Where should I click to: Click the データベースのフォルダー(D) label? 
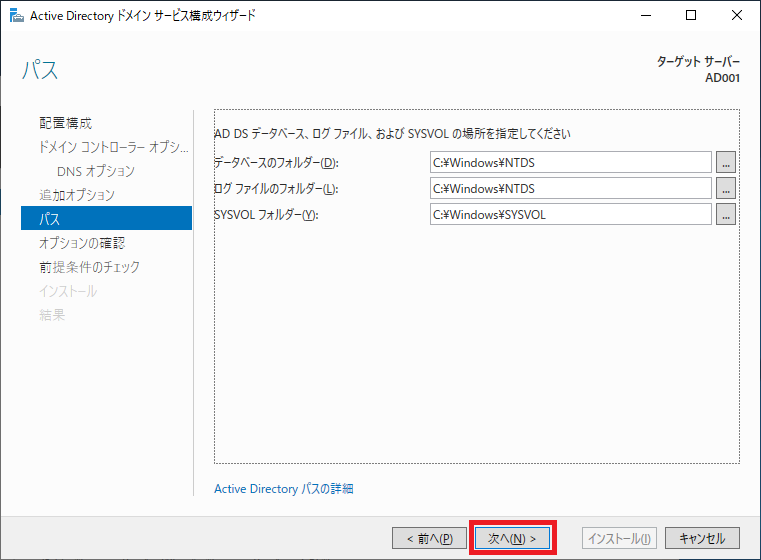click(276, 163)
